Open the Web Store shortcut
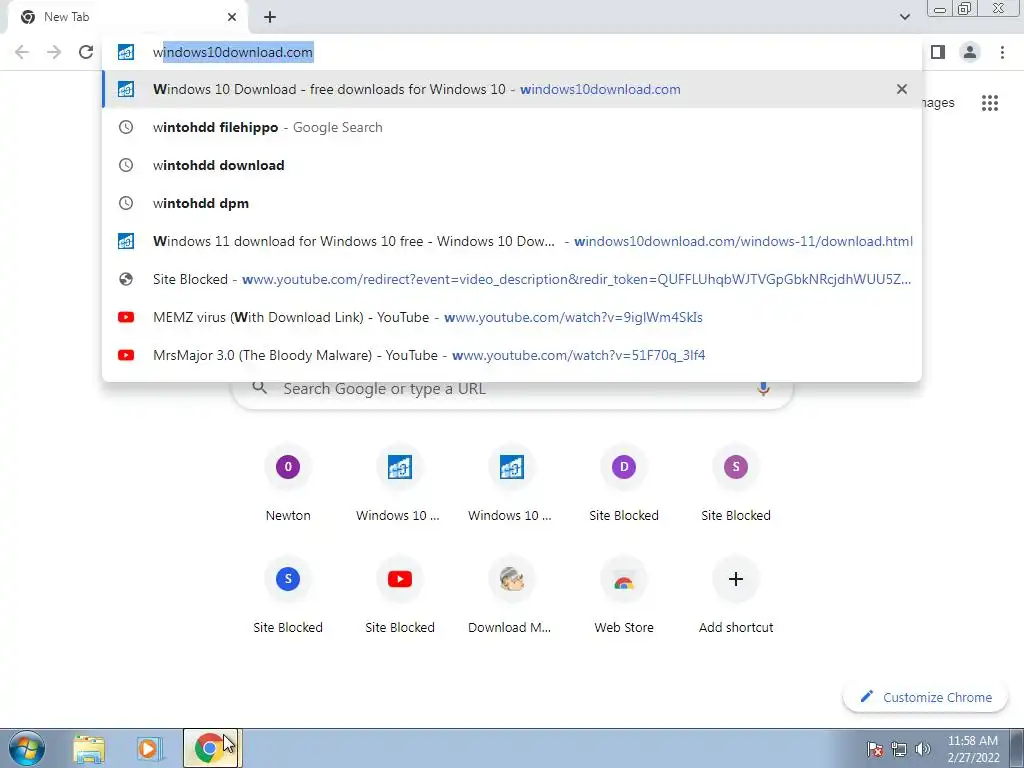 [x=624, y=596]
